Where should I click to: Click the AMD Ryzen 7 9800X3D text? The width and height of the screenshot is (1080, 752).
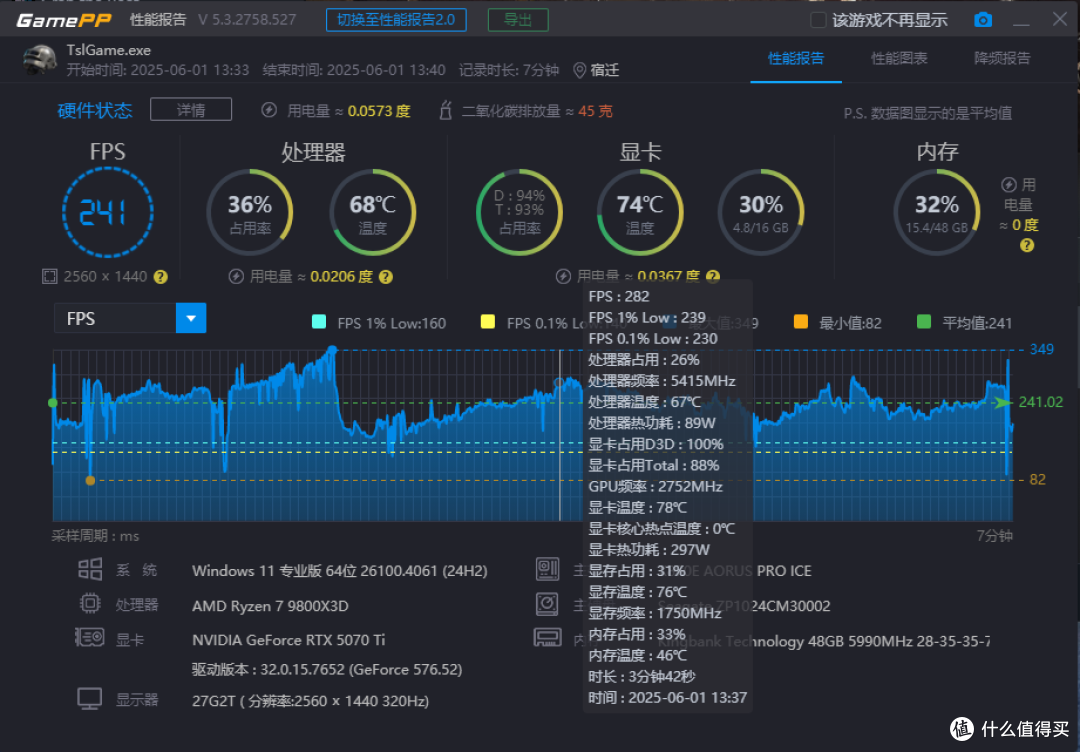(270, 606)
